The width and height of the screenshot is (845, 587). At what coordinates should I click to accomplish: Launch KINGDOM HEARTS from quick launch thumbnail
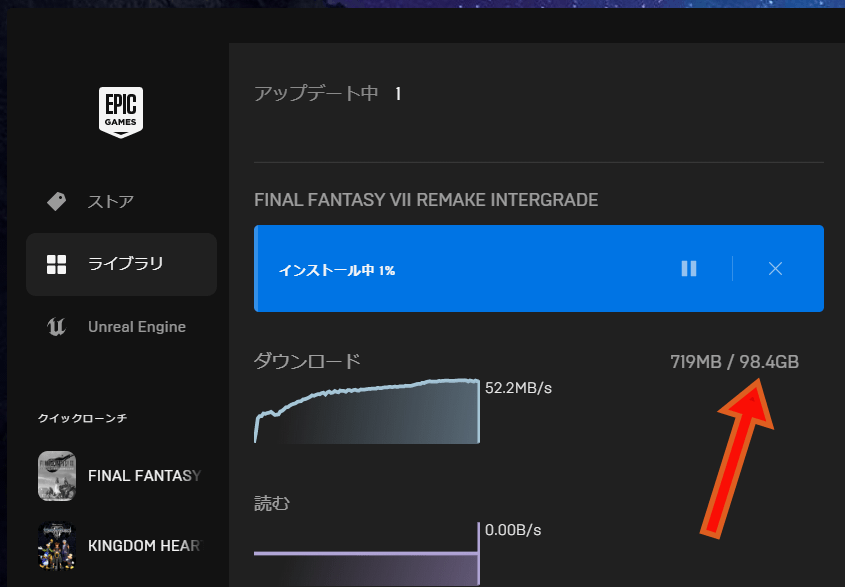coord(57,545)
